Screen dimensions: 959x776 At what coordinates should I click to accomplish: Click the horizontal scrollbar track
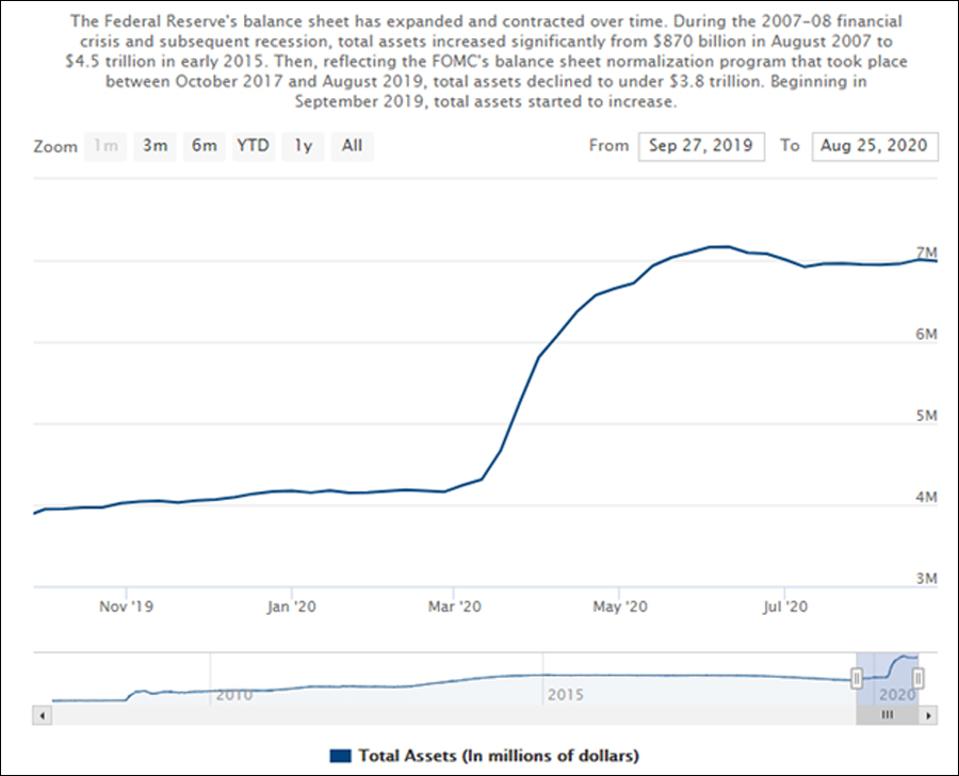pos(450,714)
